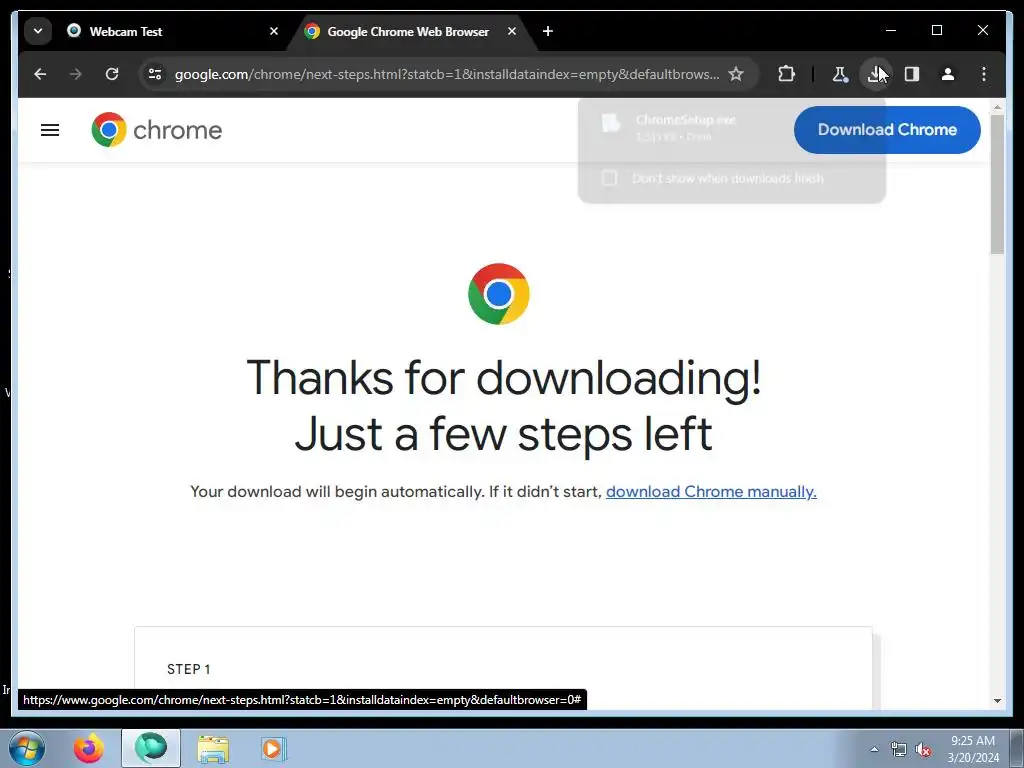Open Chrome's three-dot menu
Viewport: 1024px width, 768px height.
tap(984, 74)
